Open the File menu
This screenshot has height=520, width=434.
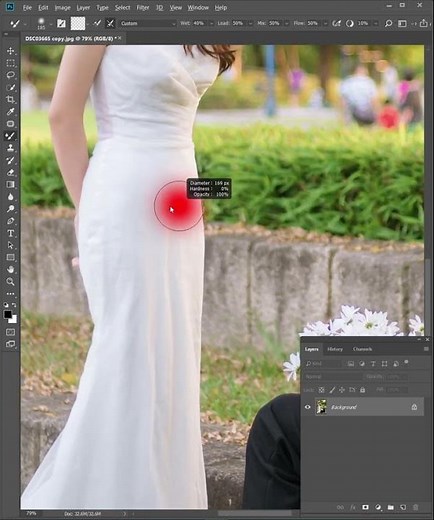coord(27,7)
